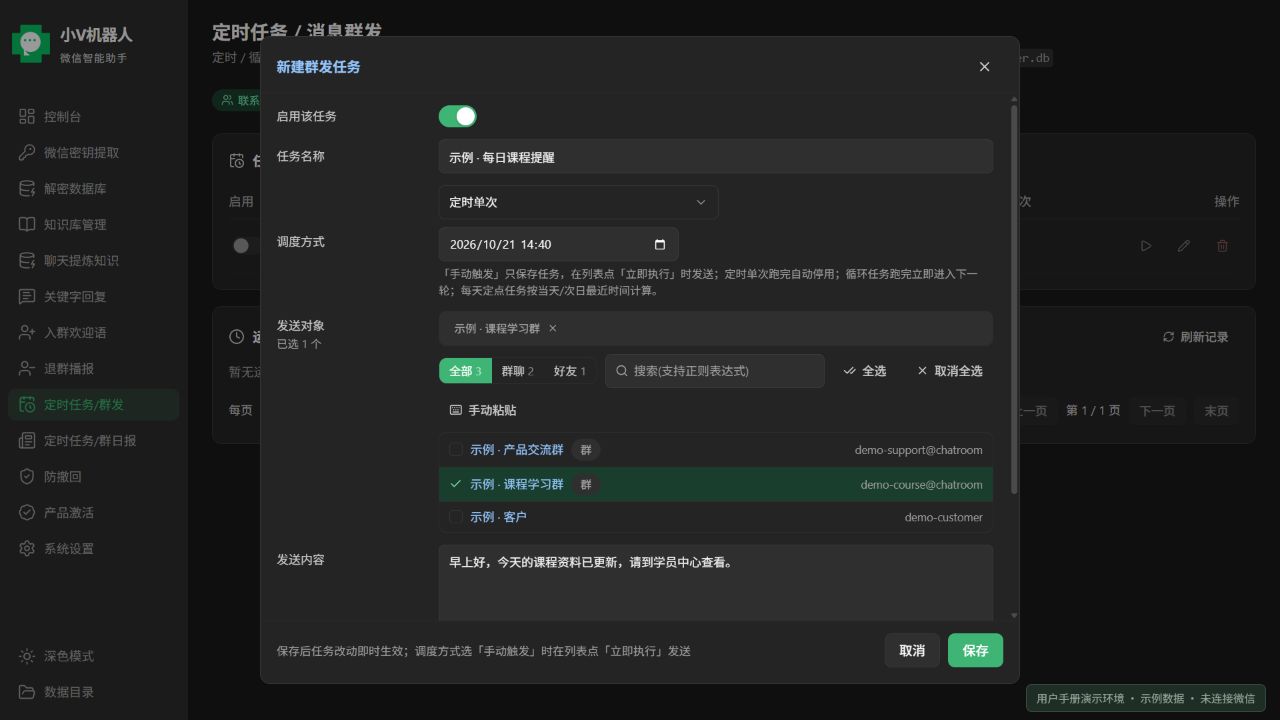Click the 退群播报 sidebar icon
Image resolution: width=1280 pixels, height=720 pixels.
point(27,369)
